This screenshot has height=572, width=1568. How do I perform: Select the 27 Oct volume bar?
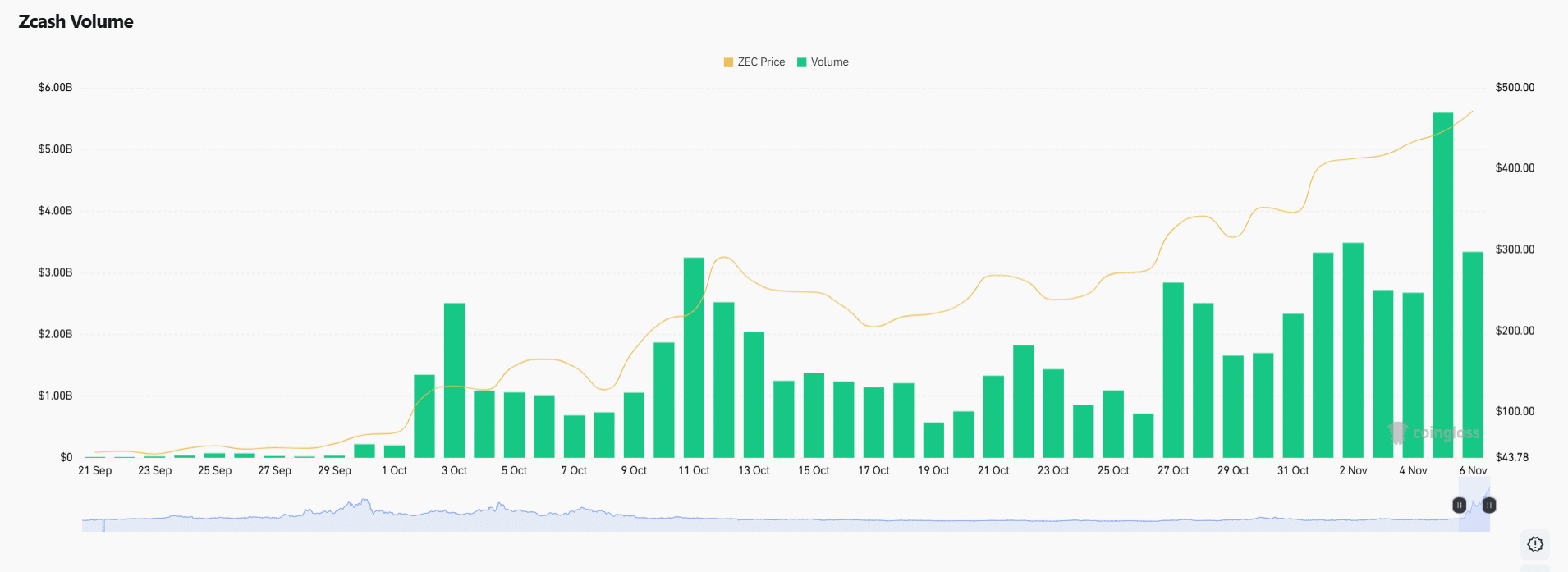coord(1173,370)
